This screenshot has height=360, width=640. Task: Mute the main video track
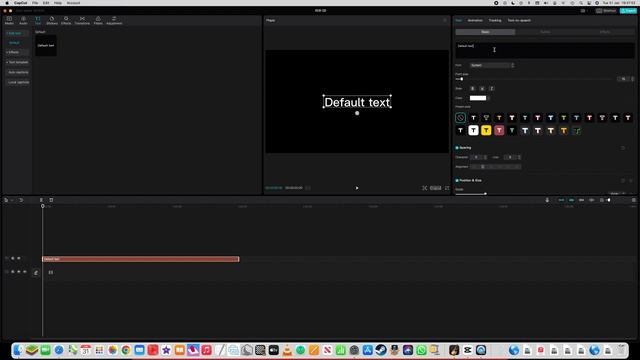(25, 272)
